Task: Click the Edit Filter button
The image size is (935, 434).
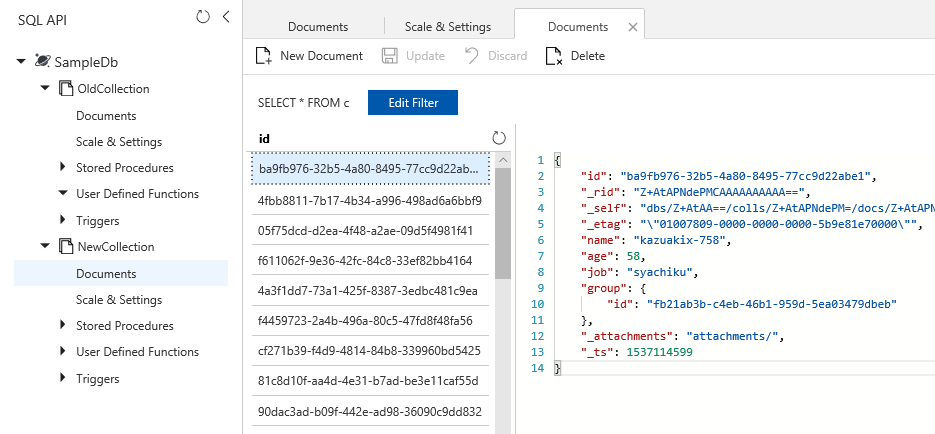Action: (412, 103)
